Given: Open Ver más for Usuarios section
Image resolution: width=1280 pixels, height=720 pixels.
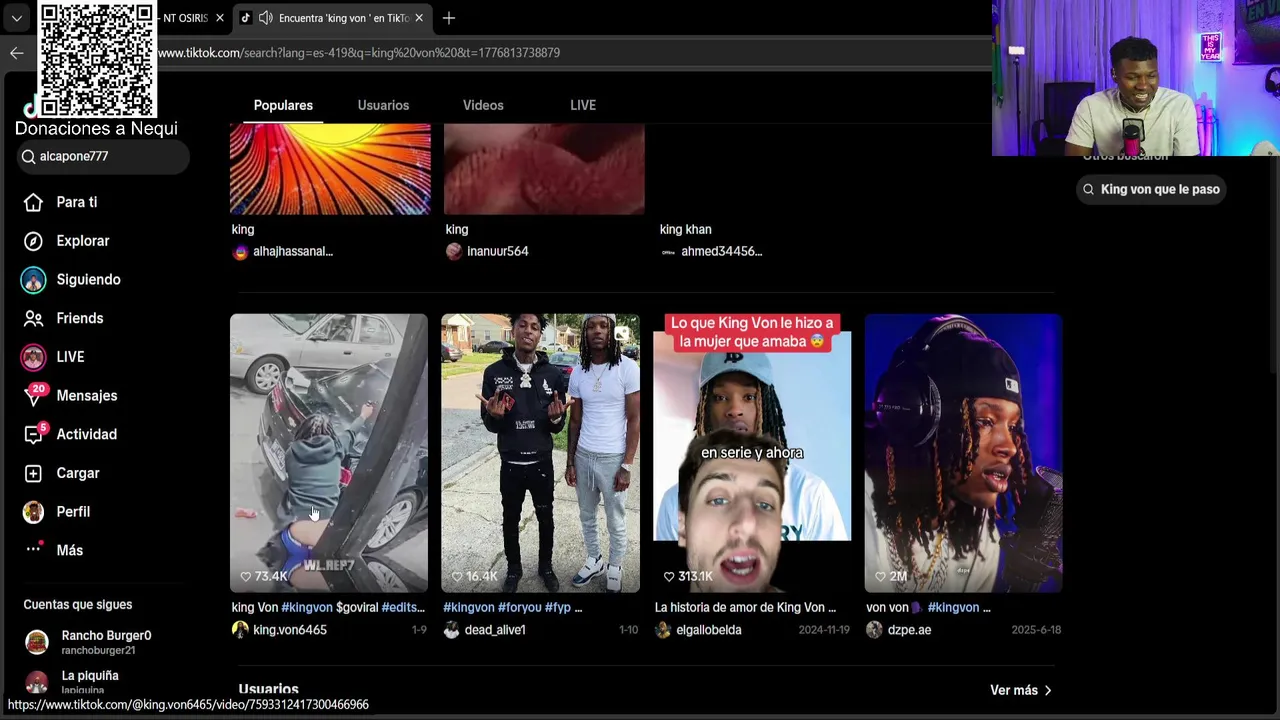Looking at the screenshot, I should tap(1020, 690).
